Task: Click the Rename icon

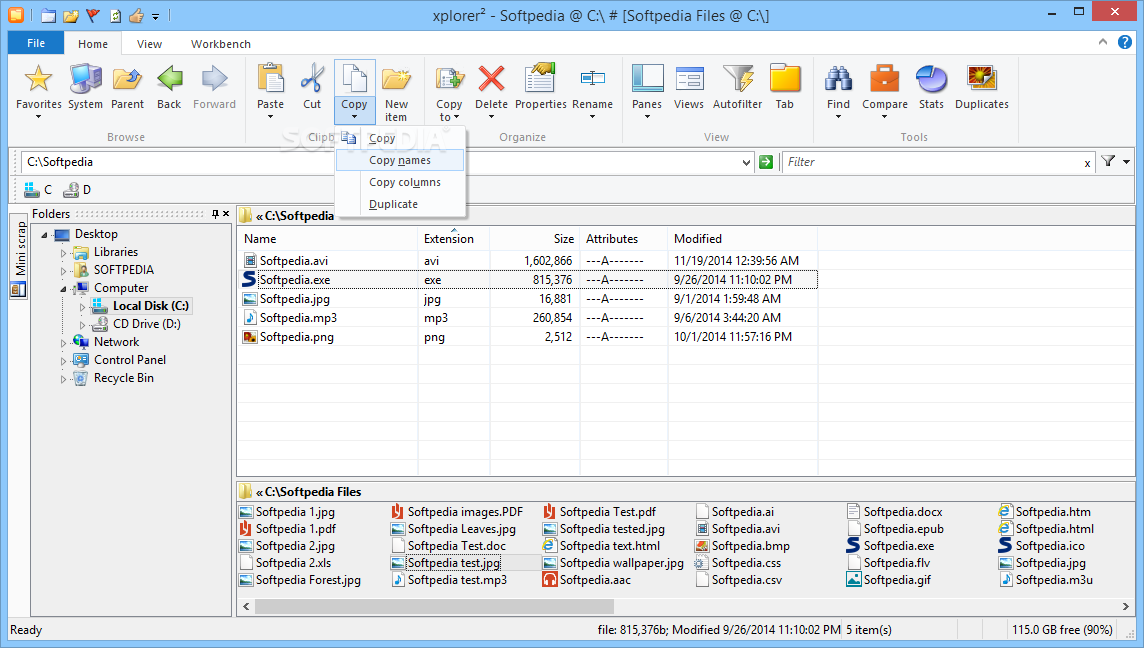Action: click(x=592, y=78)
